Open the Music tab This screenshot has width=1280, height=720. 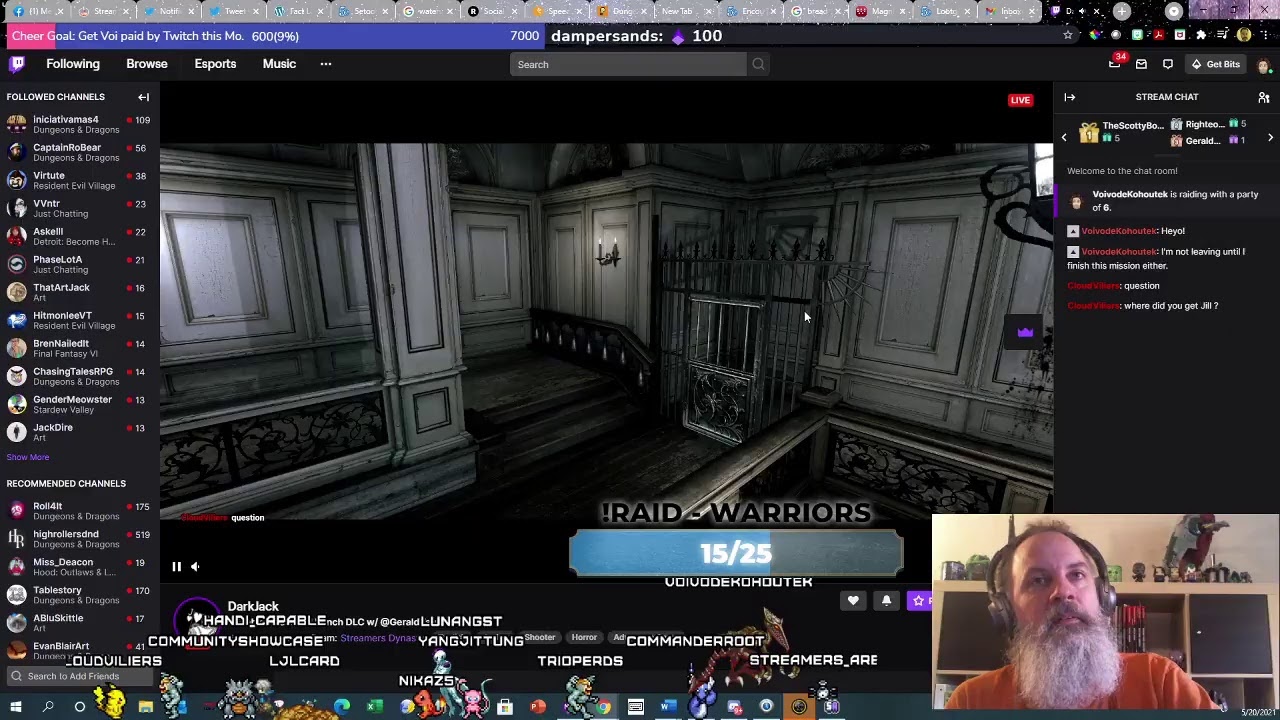[279, 64]
